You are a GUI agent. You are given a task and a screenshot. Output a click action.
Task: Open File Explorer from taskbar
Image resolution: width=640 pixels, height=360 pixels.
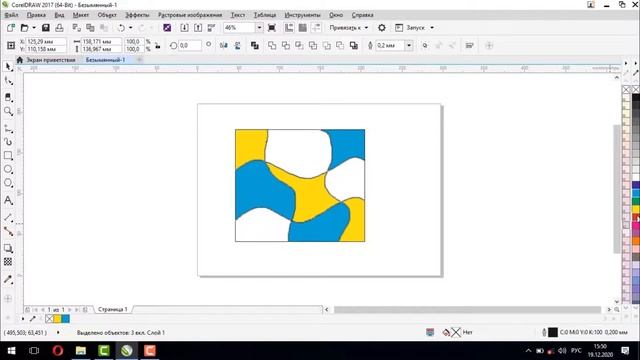[81, 351]
